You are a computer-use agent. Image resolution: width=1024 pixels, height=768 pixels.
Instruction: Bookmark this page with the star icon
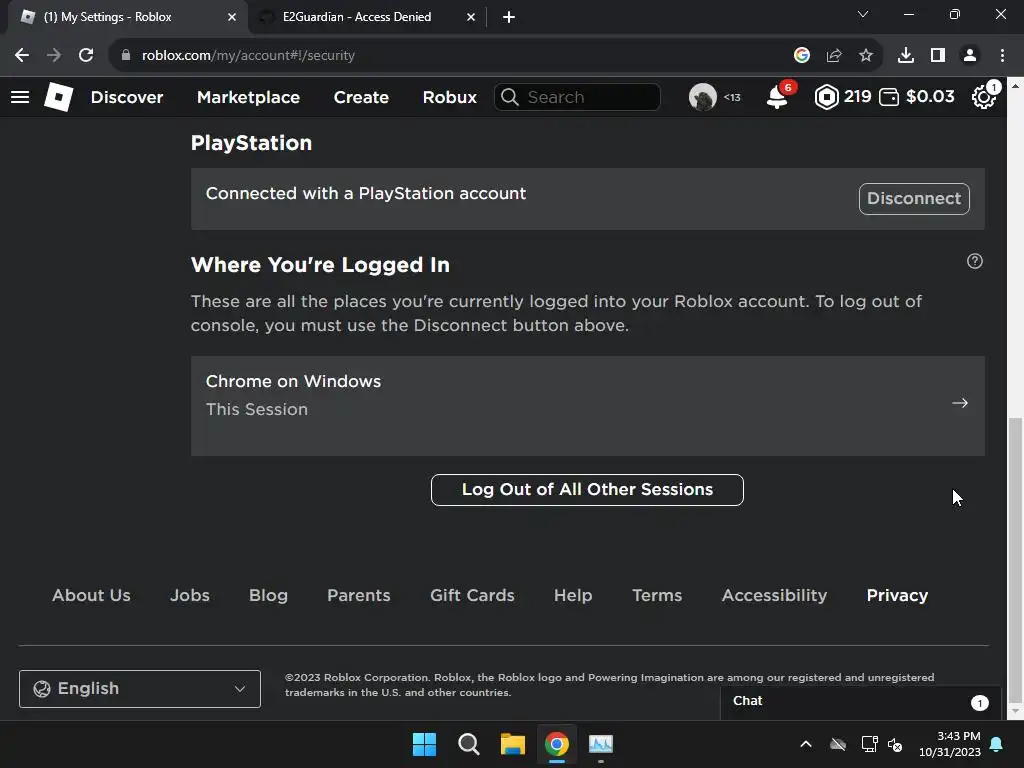[x=866, y=56]
